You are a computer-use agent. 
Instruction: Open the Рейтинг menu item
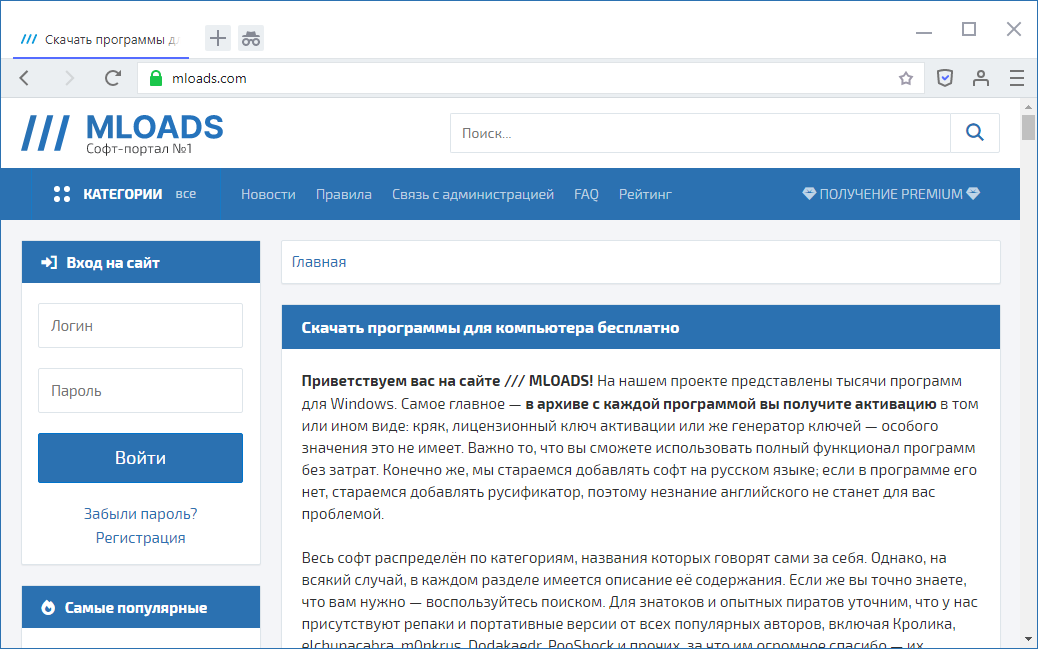coord(645,194)
